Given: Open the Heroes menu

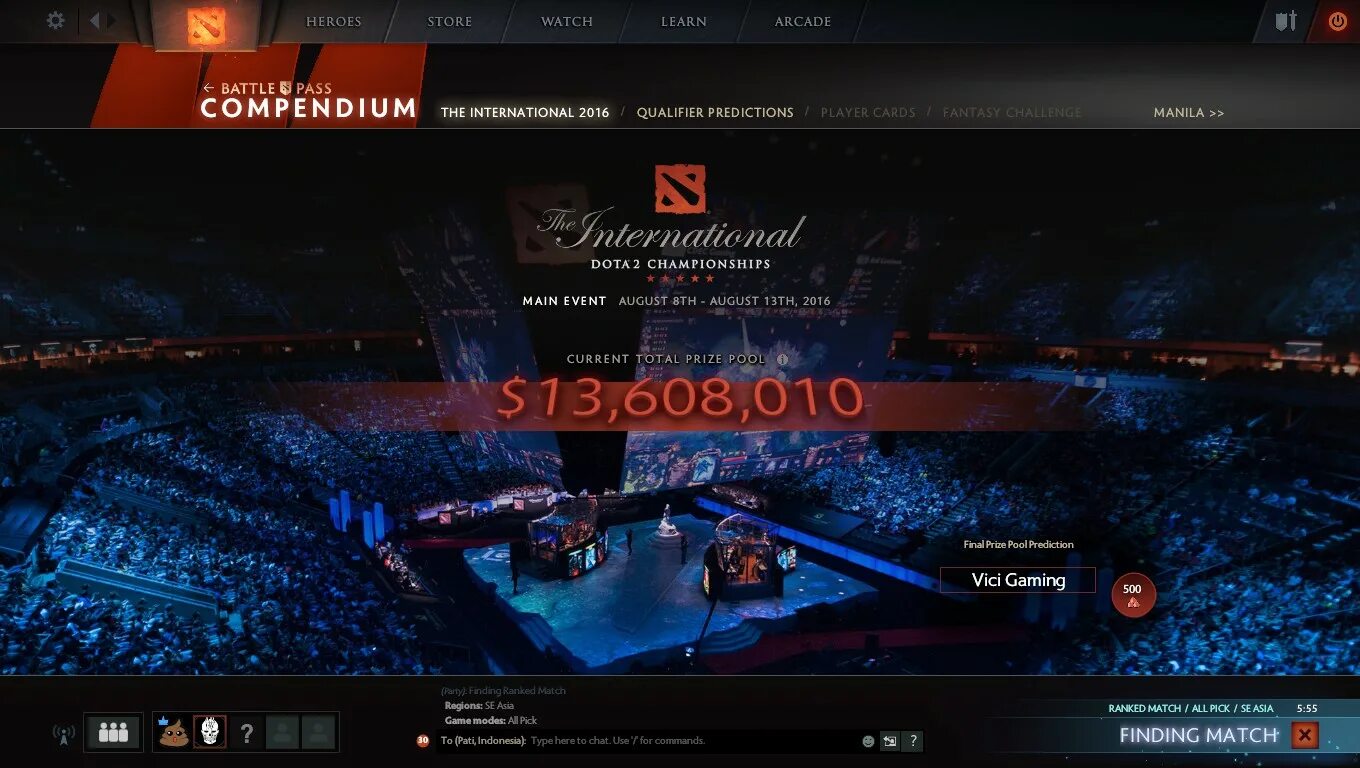Looking at the screenshot, I should tap(334, 21).
